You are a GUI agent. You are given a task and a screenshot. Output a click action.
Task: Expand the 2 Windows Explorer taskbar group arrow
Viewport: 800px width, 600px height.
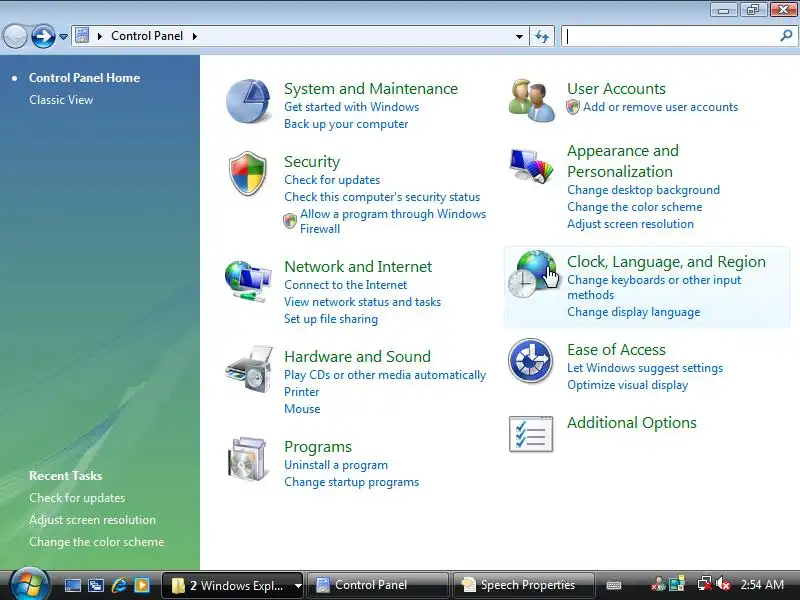click(x=298, y=586)
